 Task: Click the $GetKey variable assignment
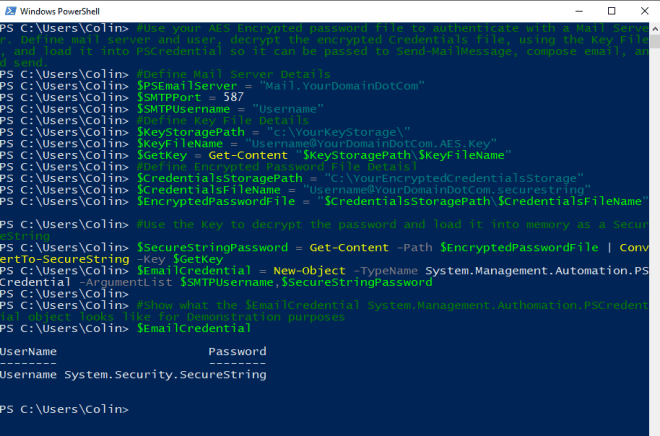[x=162, y=155]
